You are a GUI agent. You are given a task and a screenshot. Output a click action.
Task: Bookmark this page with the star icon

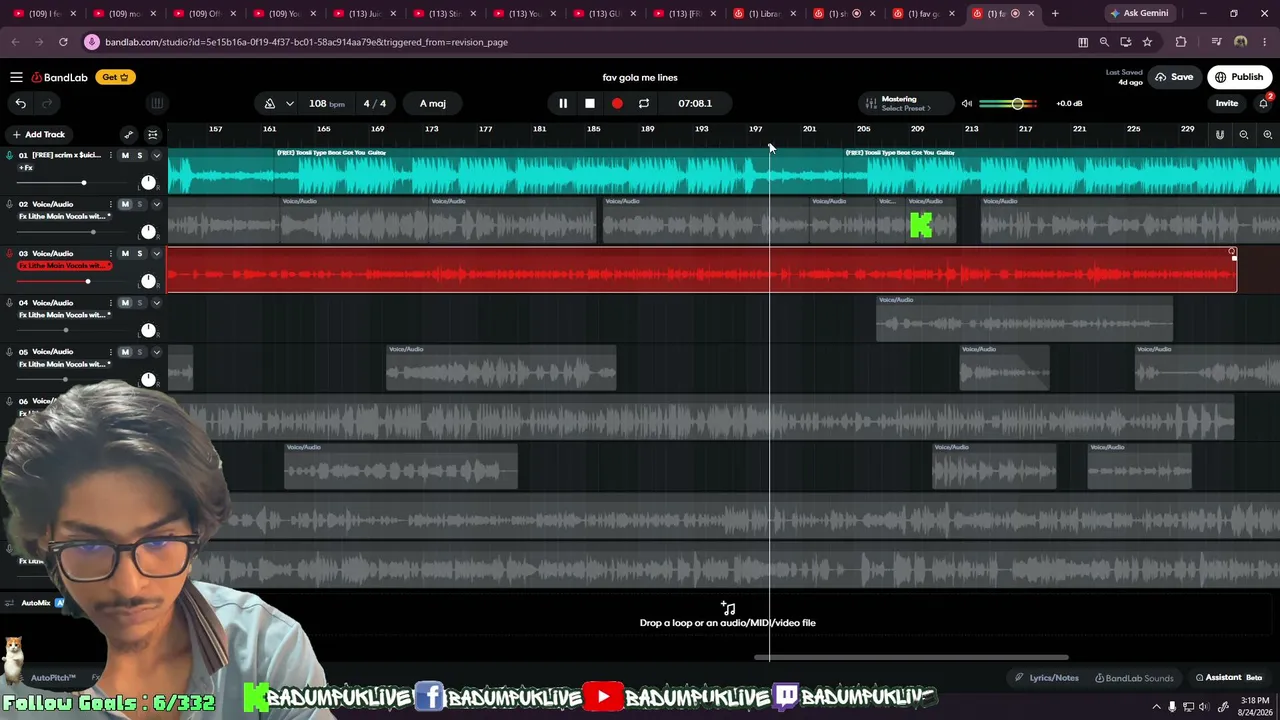[x=1147, y=42]
